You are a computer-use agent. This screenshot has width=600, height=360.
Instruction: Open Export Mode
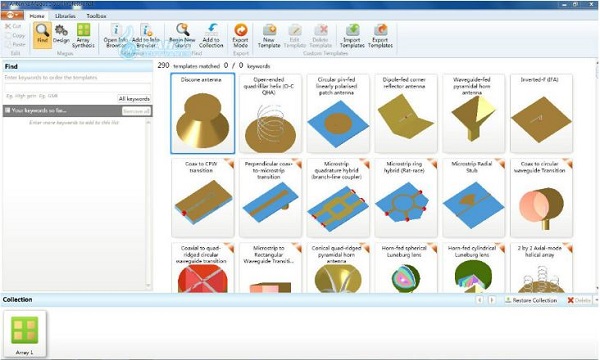[x=240, y=35]
